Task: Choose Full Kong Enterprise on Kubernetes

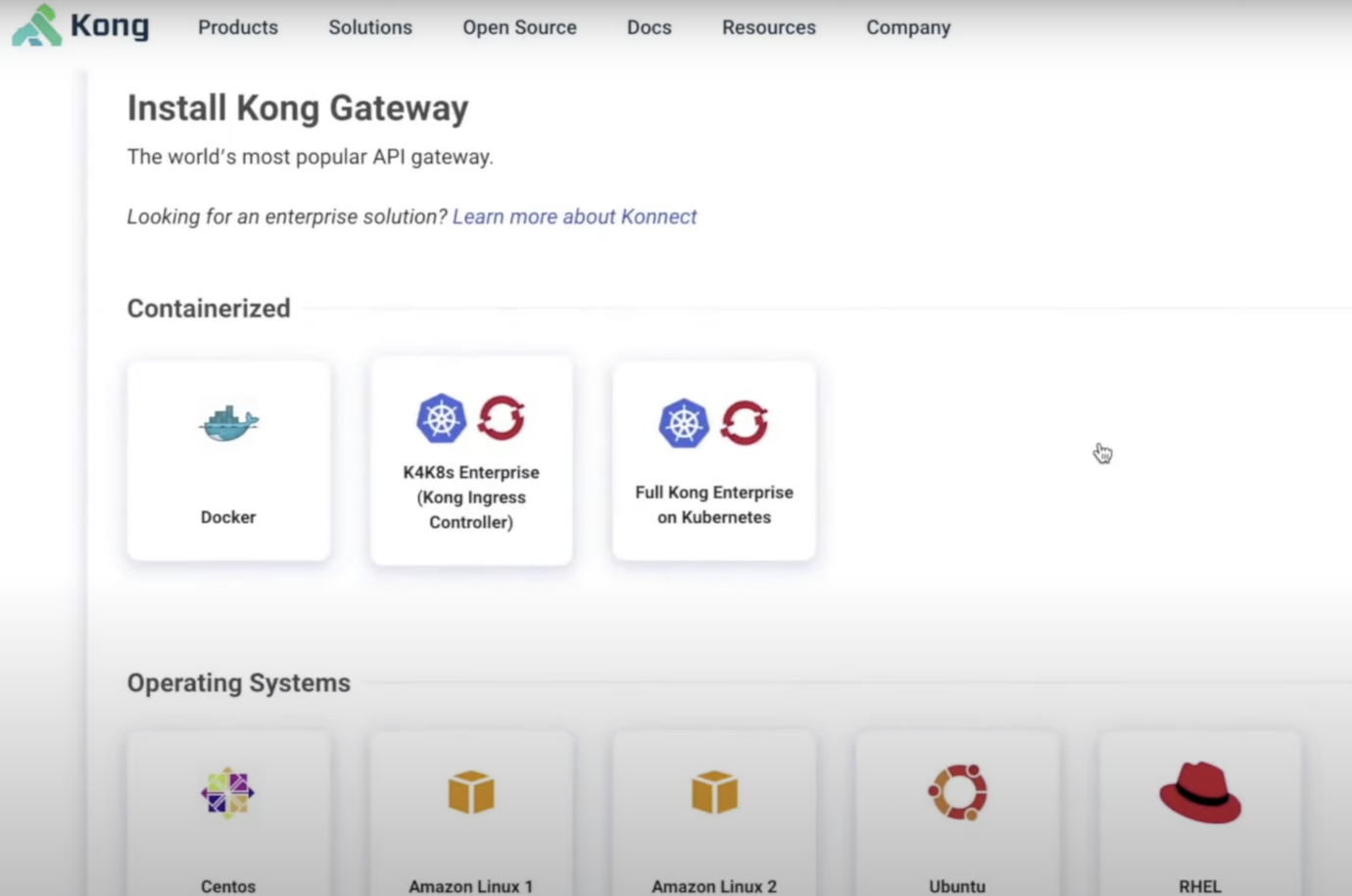Action: 713,460
